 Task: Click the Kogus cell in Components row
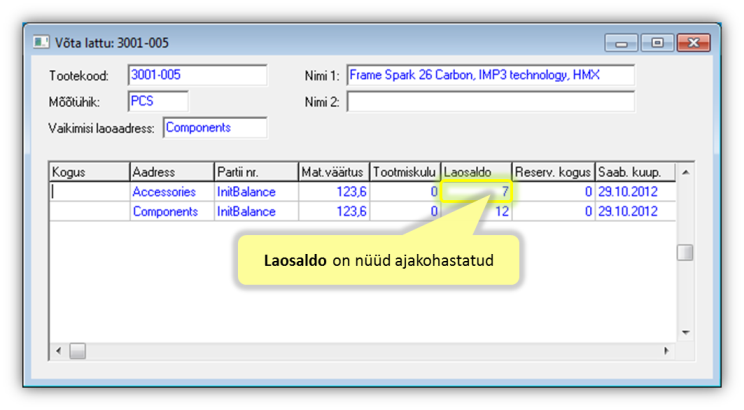[89, 211]
